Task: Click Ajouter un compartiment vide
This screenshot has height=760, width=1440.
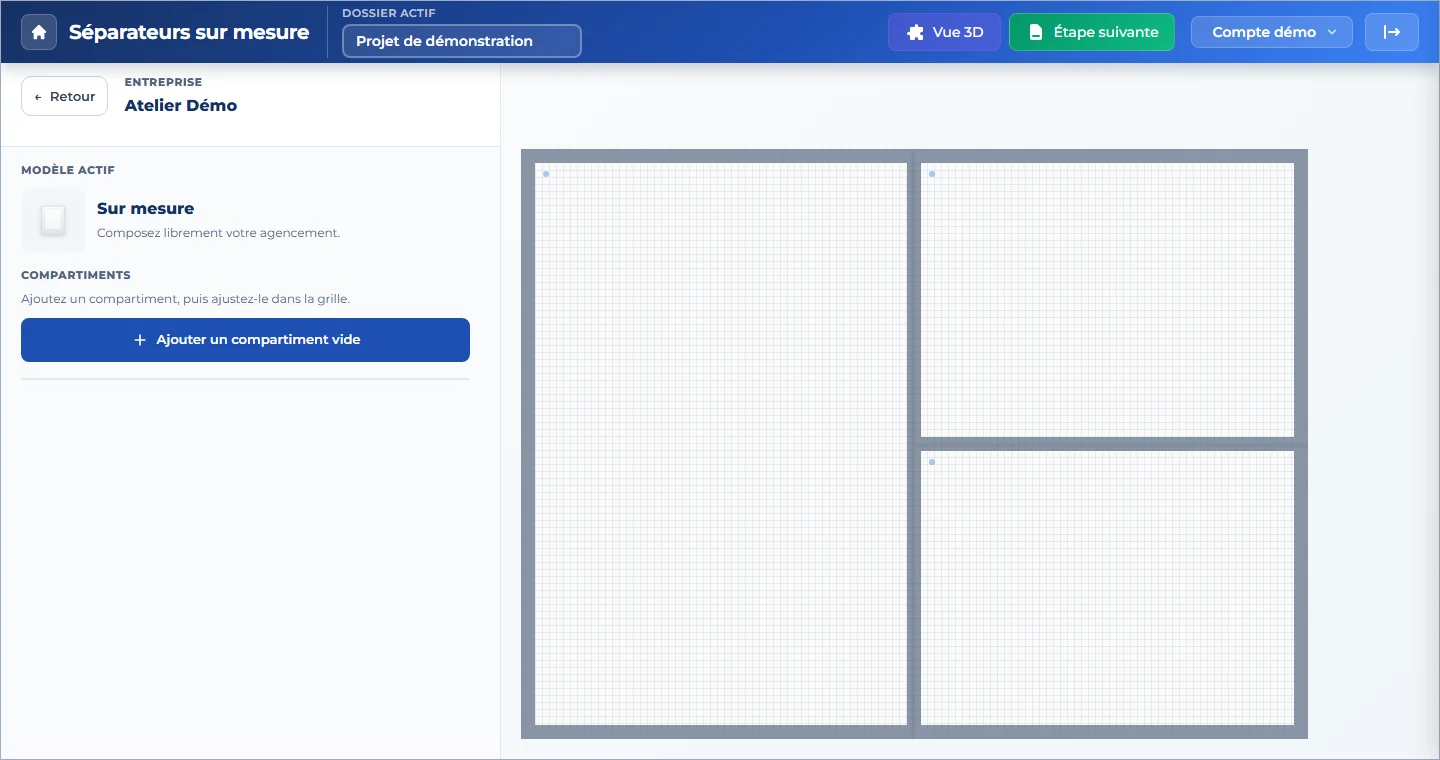Action: click(x=245, y=340)
